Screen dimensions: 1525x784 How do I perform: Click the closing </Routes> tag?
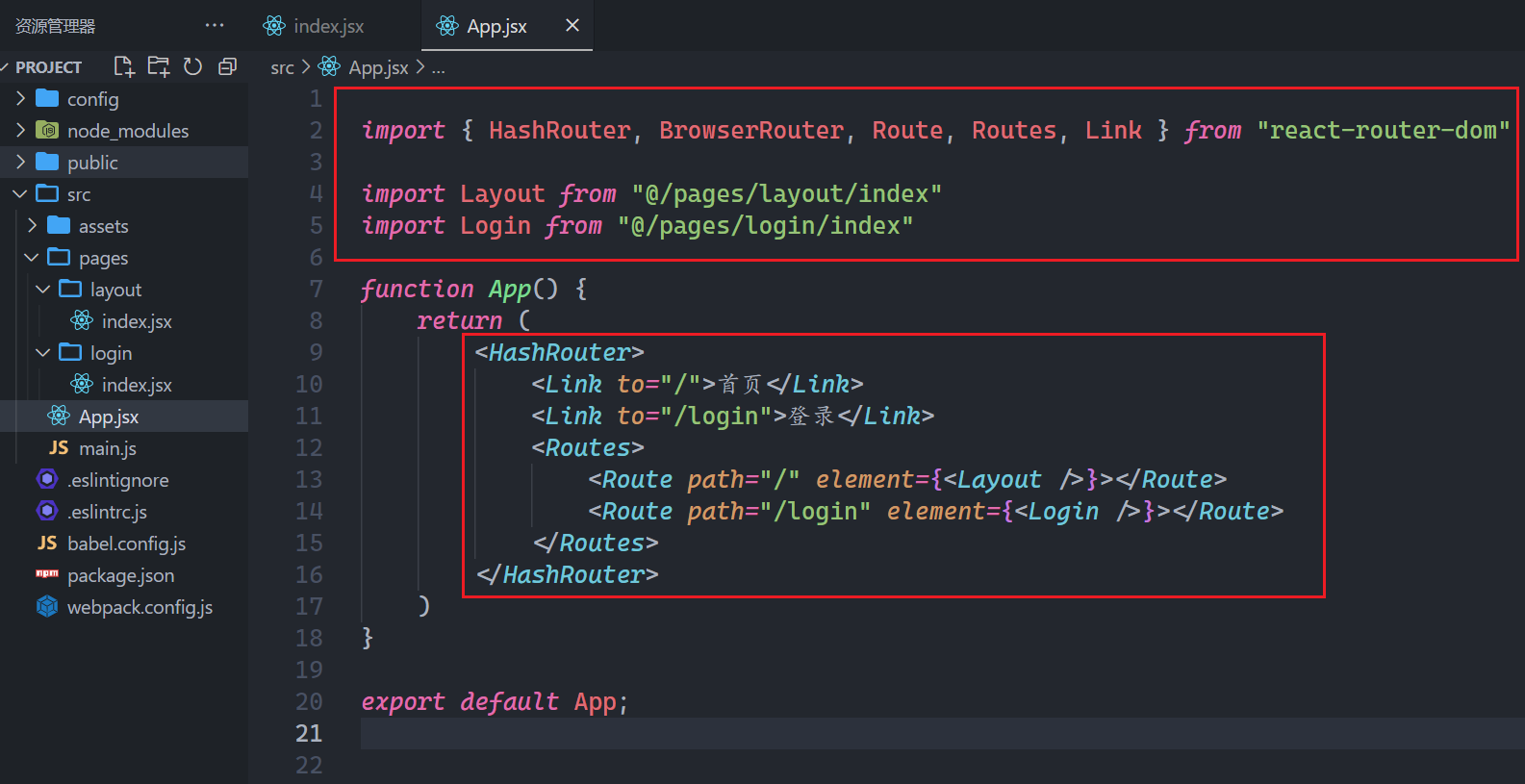(x=596, y=544)
